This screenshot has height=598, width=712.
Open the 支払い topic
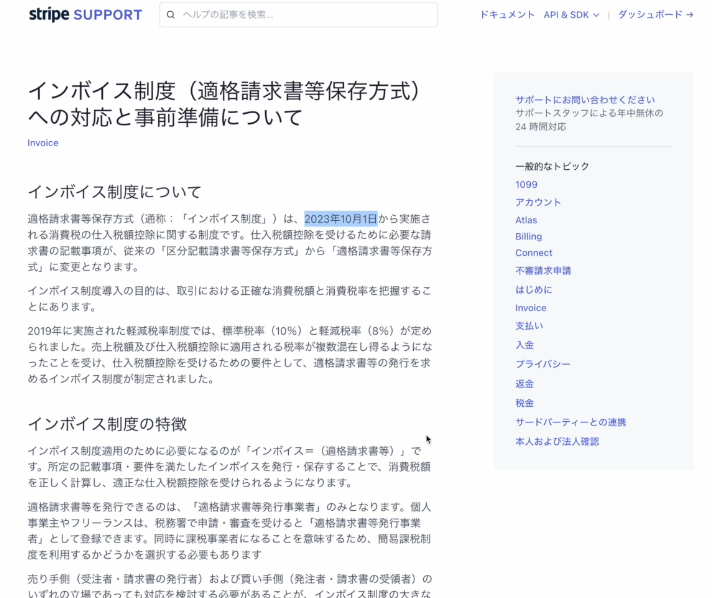529,326
